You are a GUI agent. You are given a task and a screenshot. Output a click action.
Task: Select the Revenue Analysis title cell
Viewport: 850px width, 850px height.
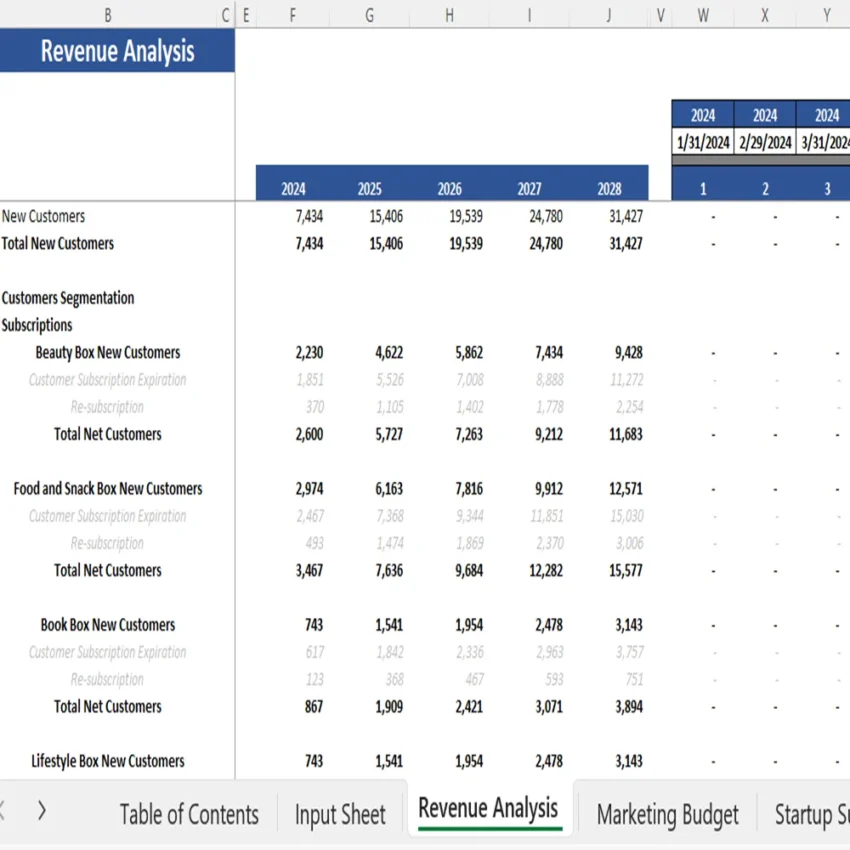coord(117,51)
